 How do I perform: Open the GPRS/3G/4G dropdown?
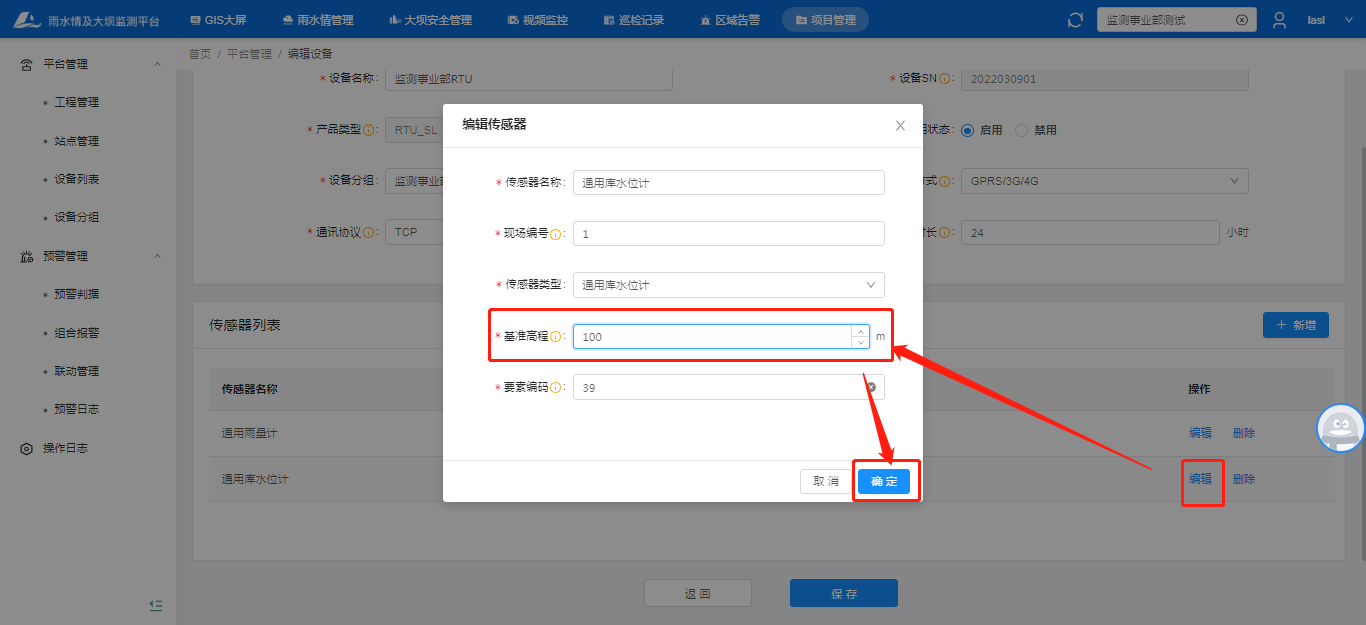(1104, 181)
